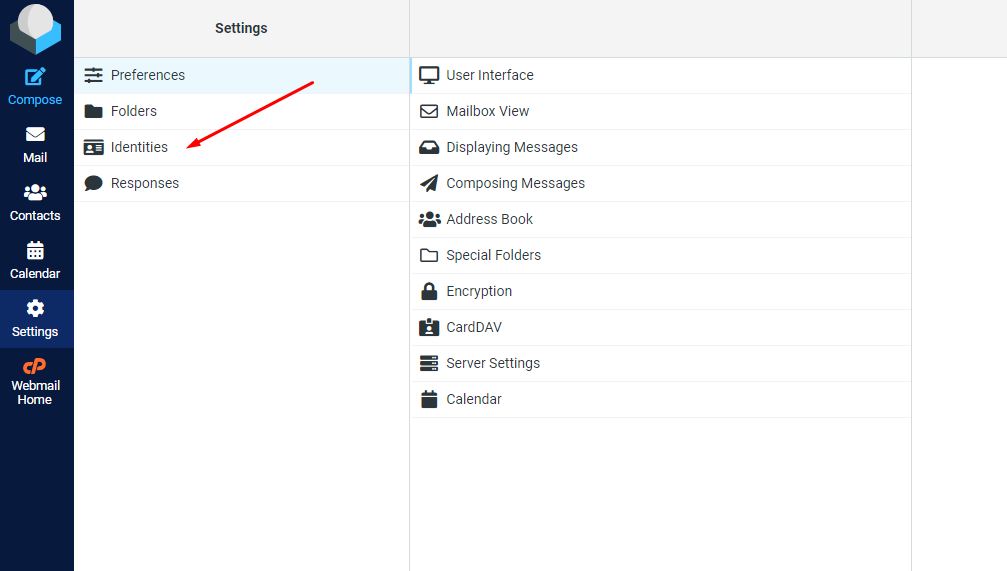1007x571 pixels.
Task: Open the Preferences settings section
Action: [x=147, y=75]
